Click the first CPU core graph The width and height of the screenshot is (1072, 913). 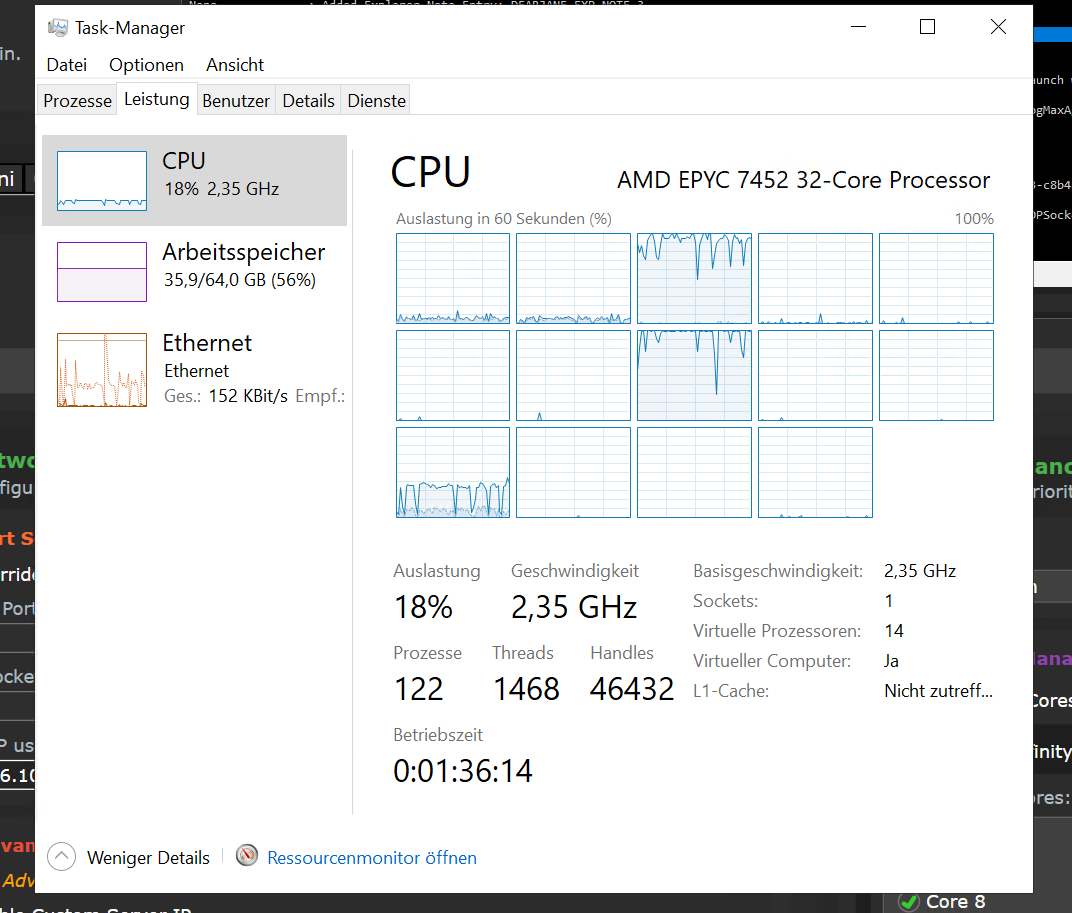click(453, 279)
